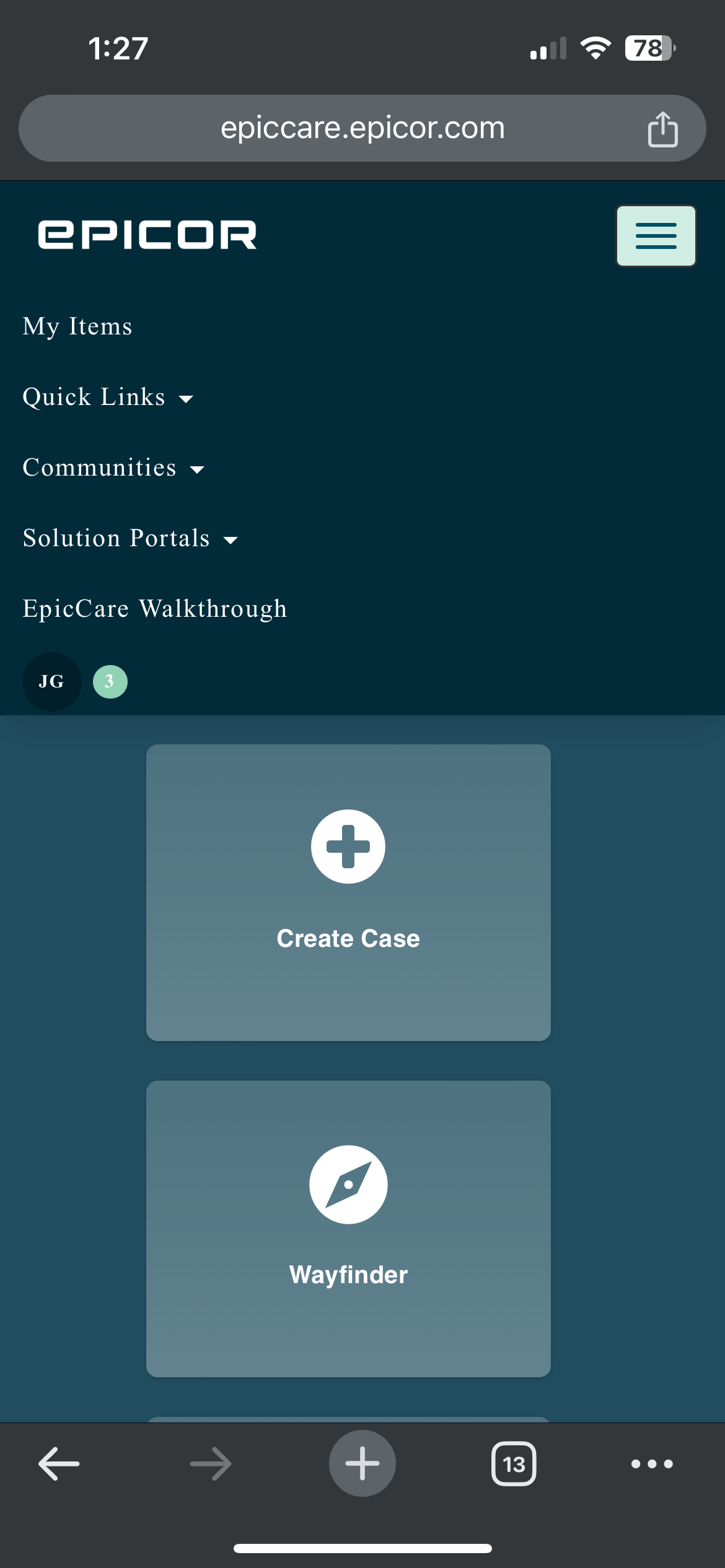Open a new browser tab
Viewport: 725px width, 1568px height.
pyautogui.click(x=362, y=1464)
